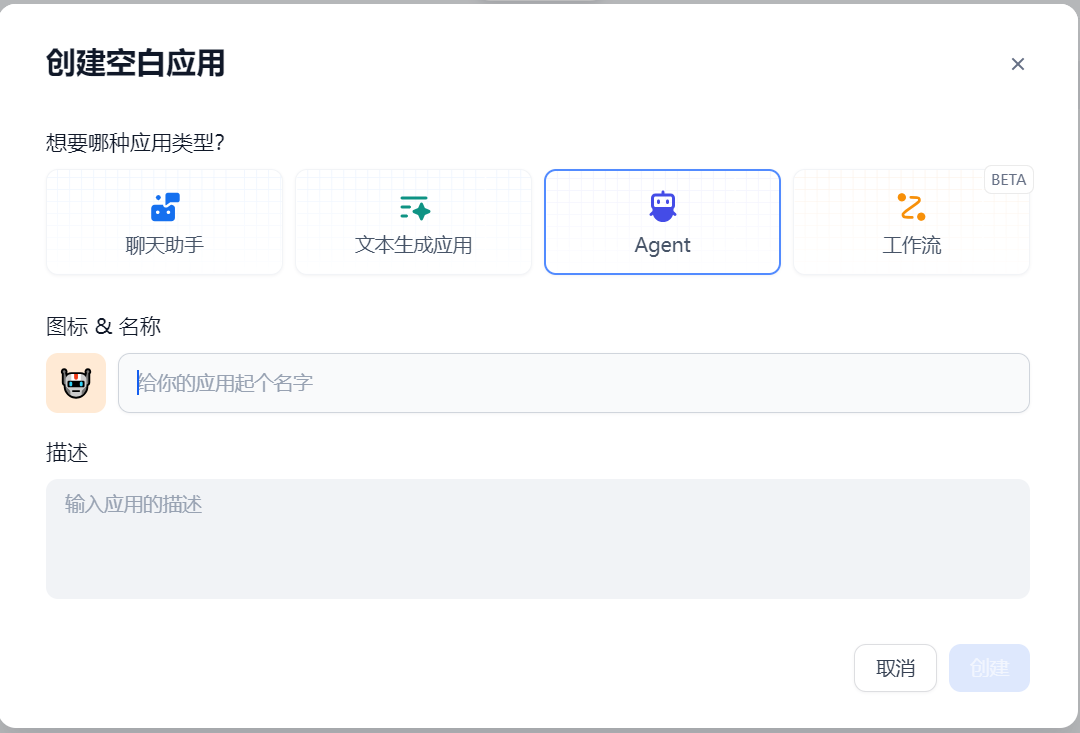Choose the 文本生成应用 type label

414,246
